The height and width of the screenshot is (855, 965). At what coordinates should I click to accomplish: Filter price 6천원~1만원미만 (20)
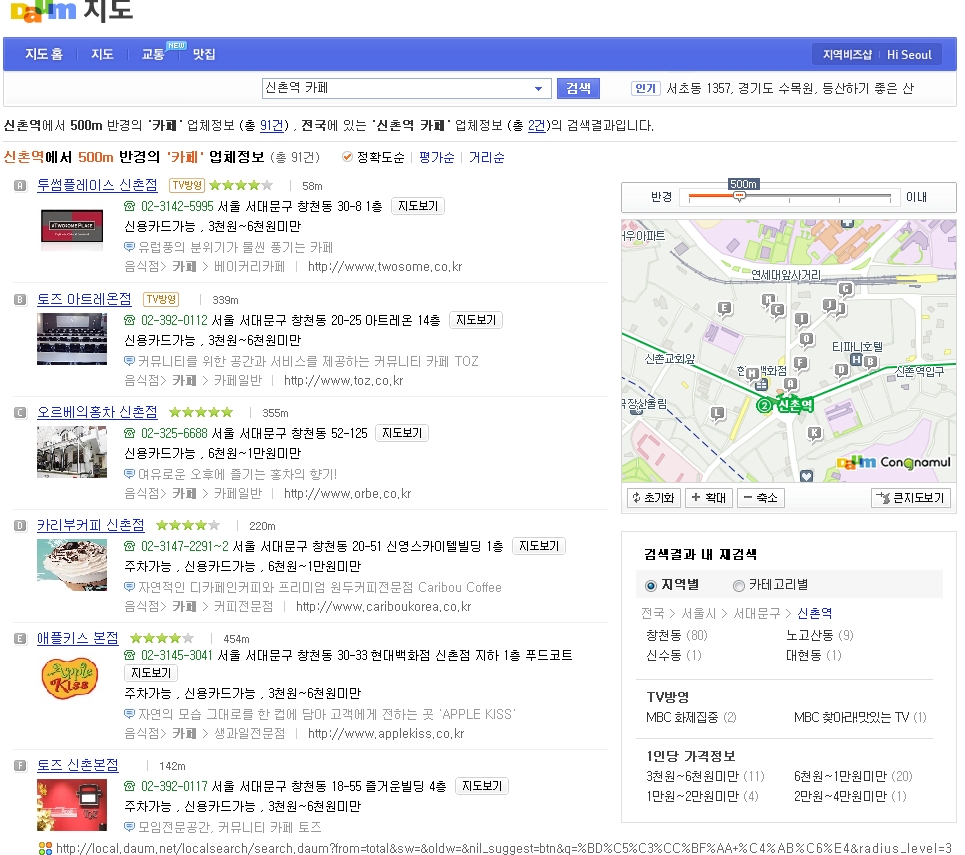click(853, 776)
